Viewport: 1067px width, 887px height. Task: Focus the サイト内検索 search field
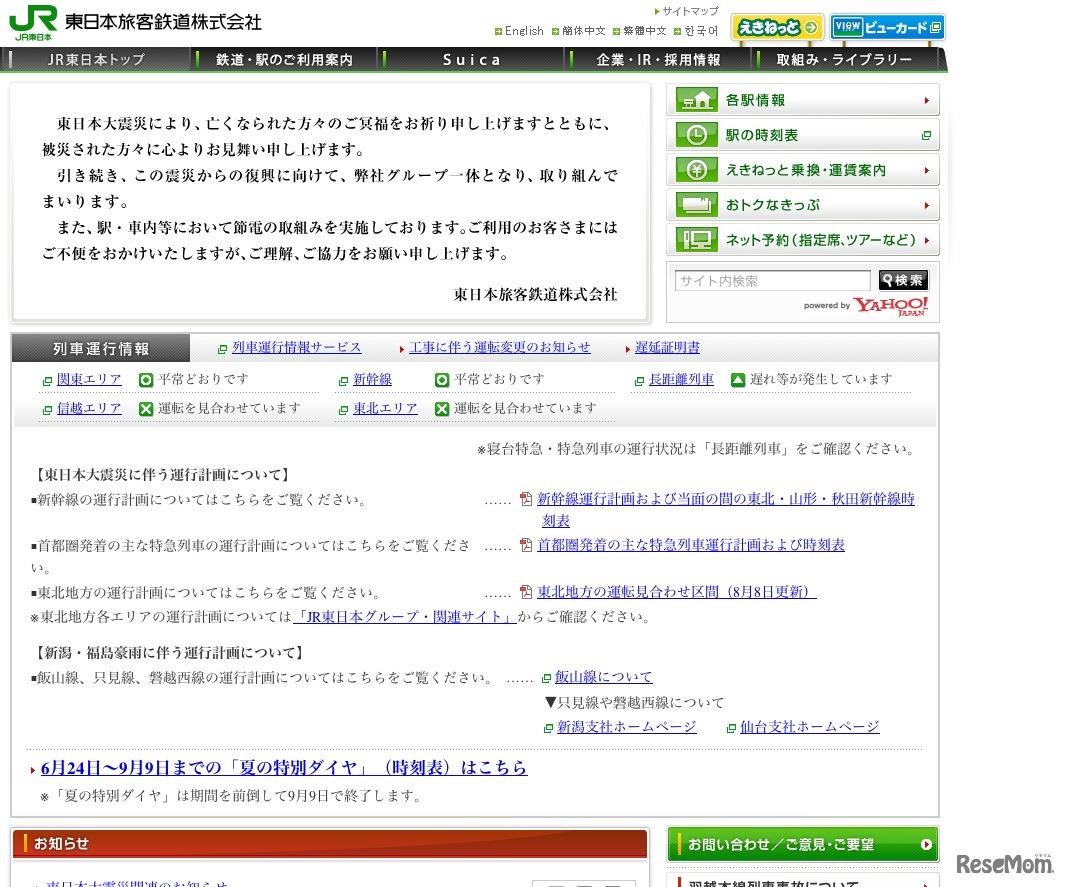click(x=772, y=280)
